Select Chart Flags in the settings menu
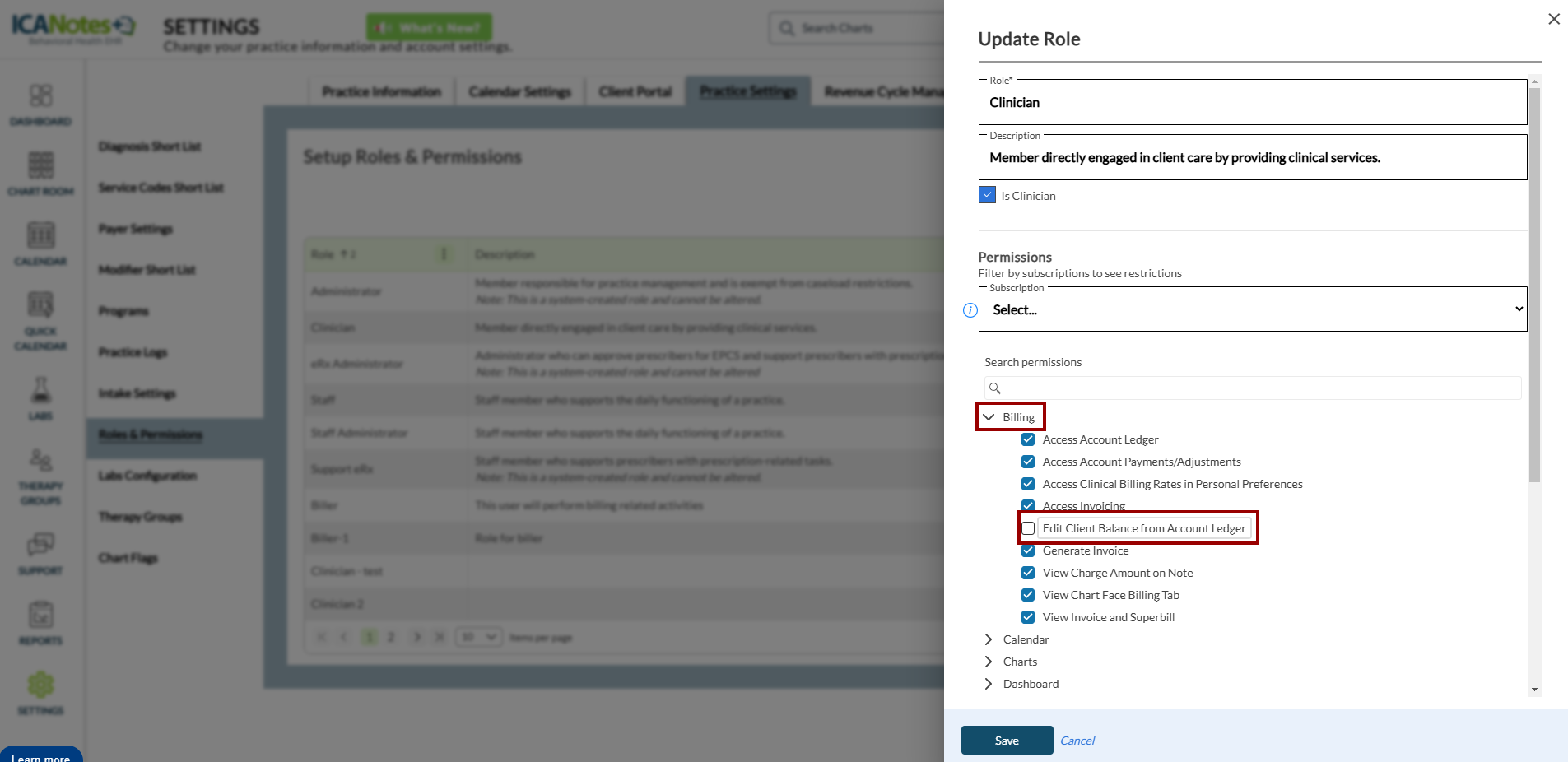1568x762 pixels. [x=128, y=558]
